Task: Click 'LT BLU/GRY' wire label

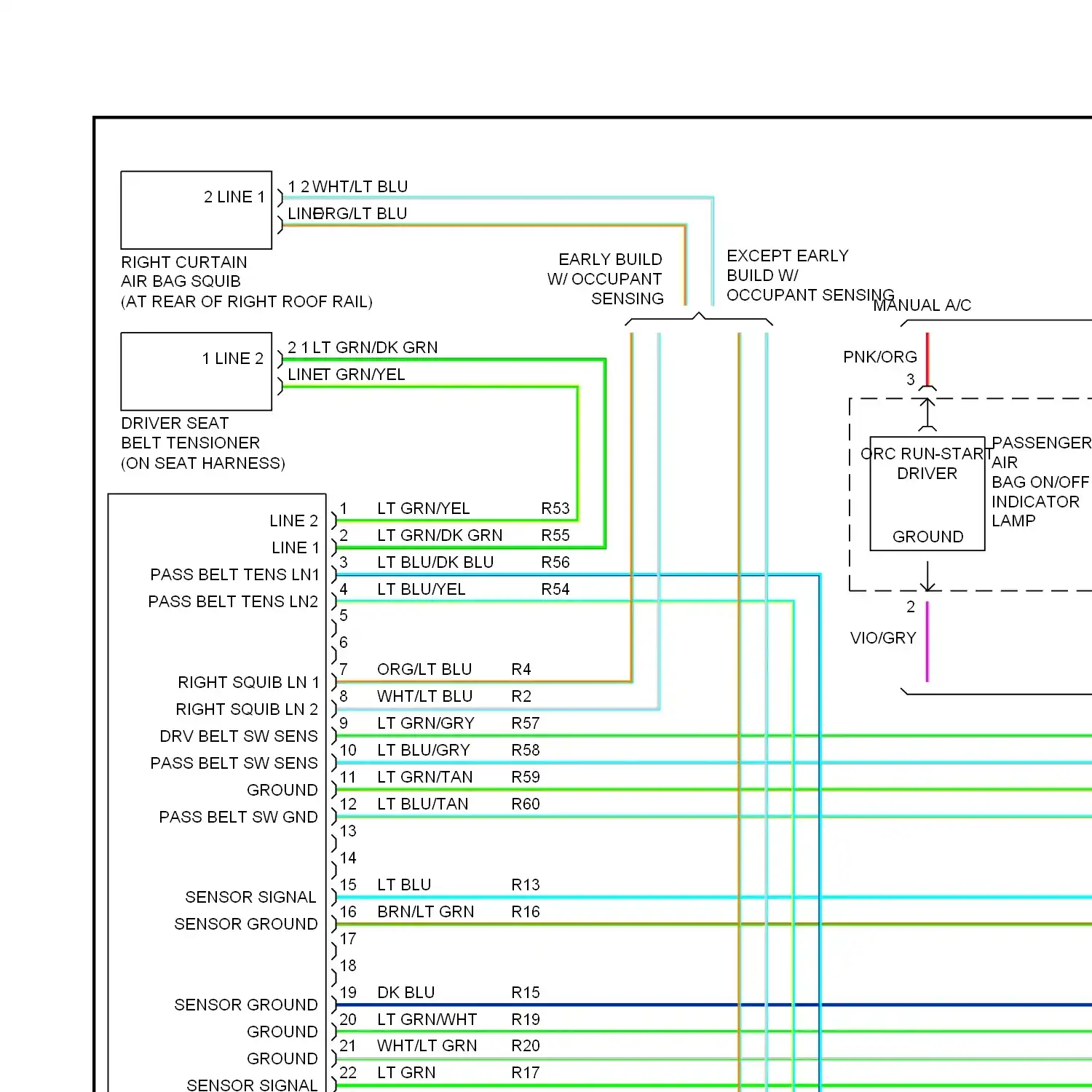Action: [424, 750]
